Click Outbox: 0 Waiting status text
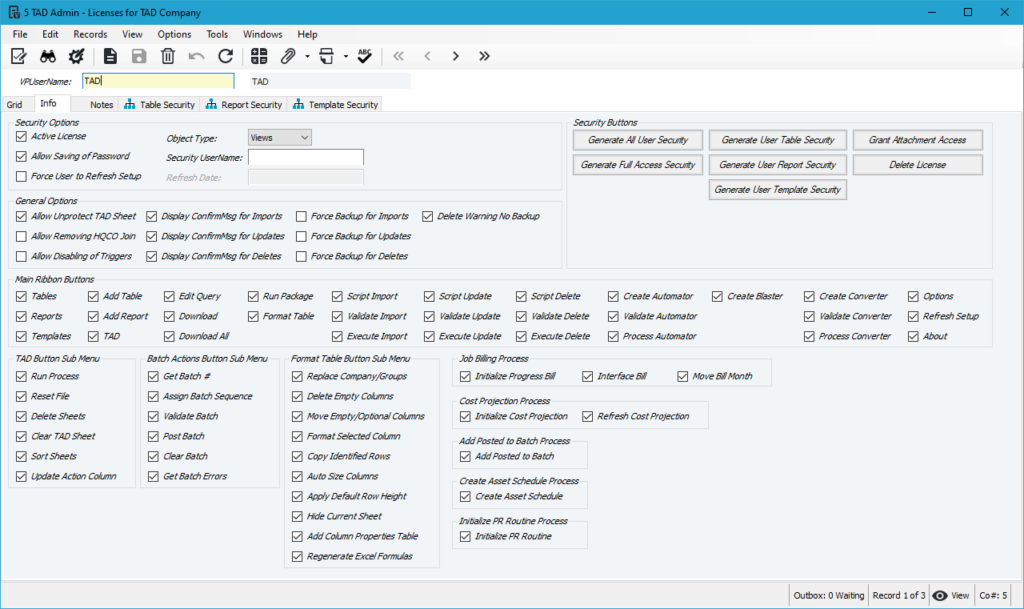 829,595
